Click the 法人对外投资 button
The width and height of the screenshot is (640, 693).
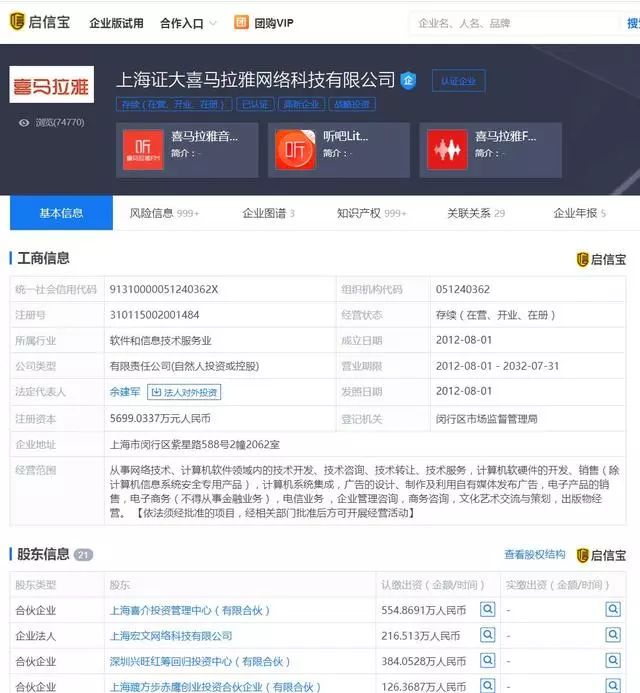click(184, 392)
